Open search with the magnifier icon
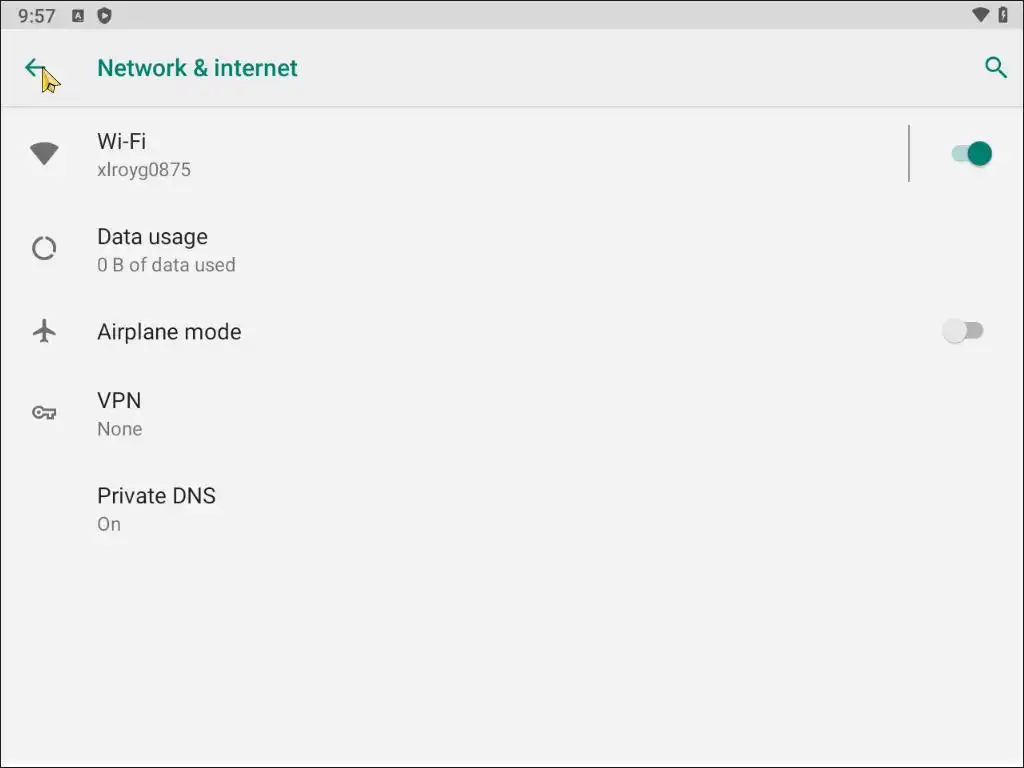 995,68
